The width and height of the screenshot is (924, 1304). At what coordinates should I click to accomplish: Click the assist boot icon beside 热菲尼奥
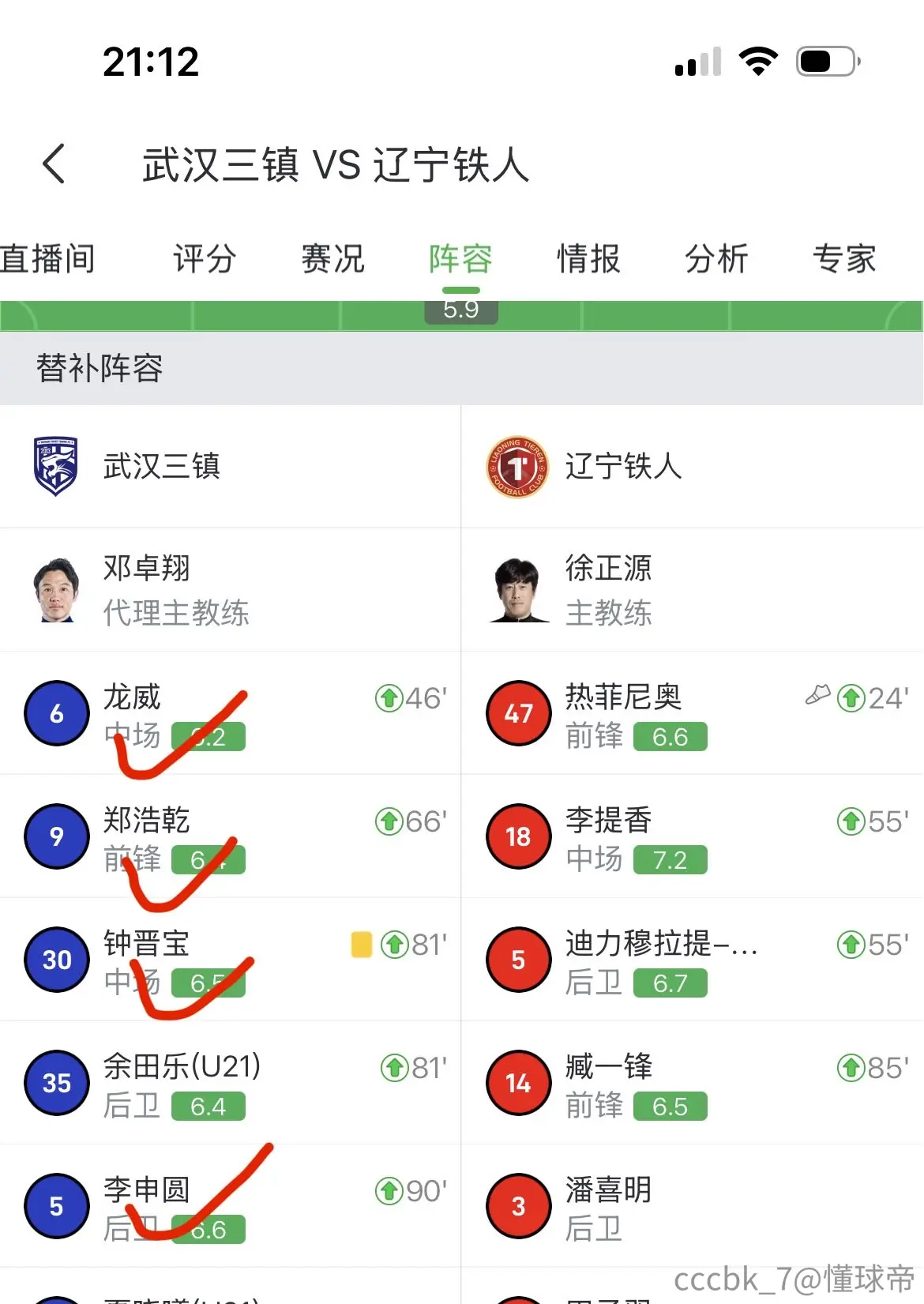818,695
